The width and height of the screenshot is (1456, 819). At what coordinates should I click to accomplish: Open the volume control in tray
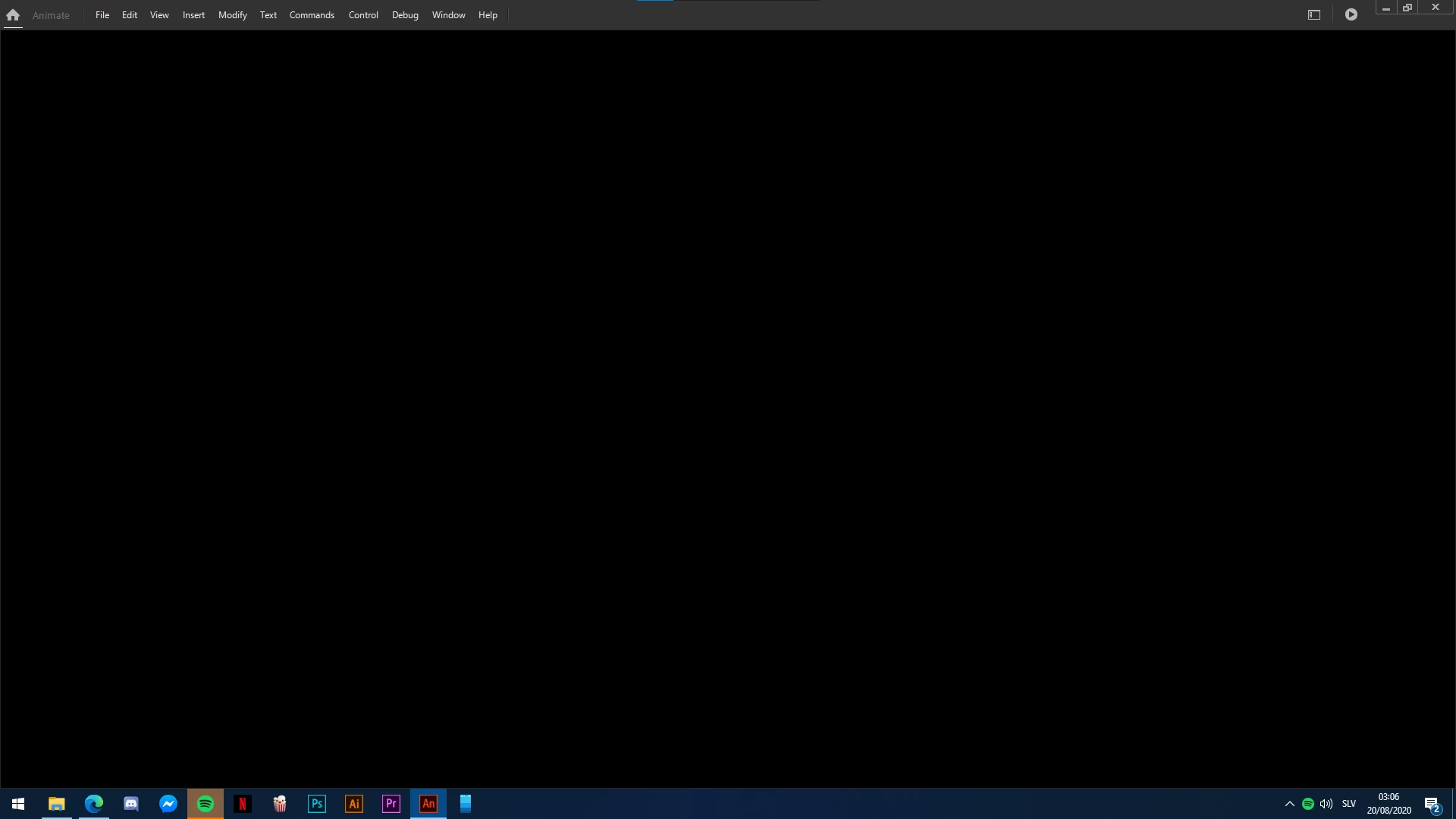pyautogui.click(x=1326, y=804)
